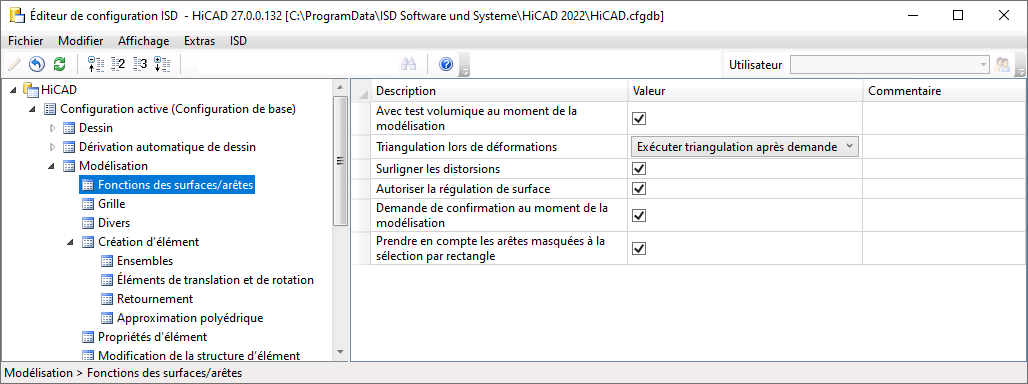1028x384 pixels.
Task: Click the binoculars search icon
Action: [x=409, y=64]
